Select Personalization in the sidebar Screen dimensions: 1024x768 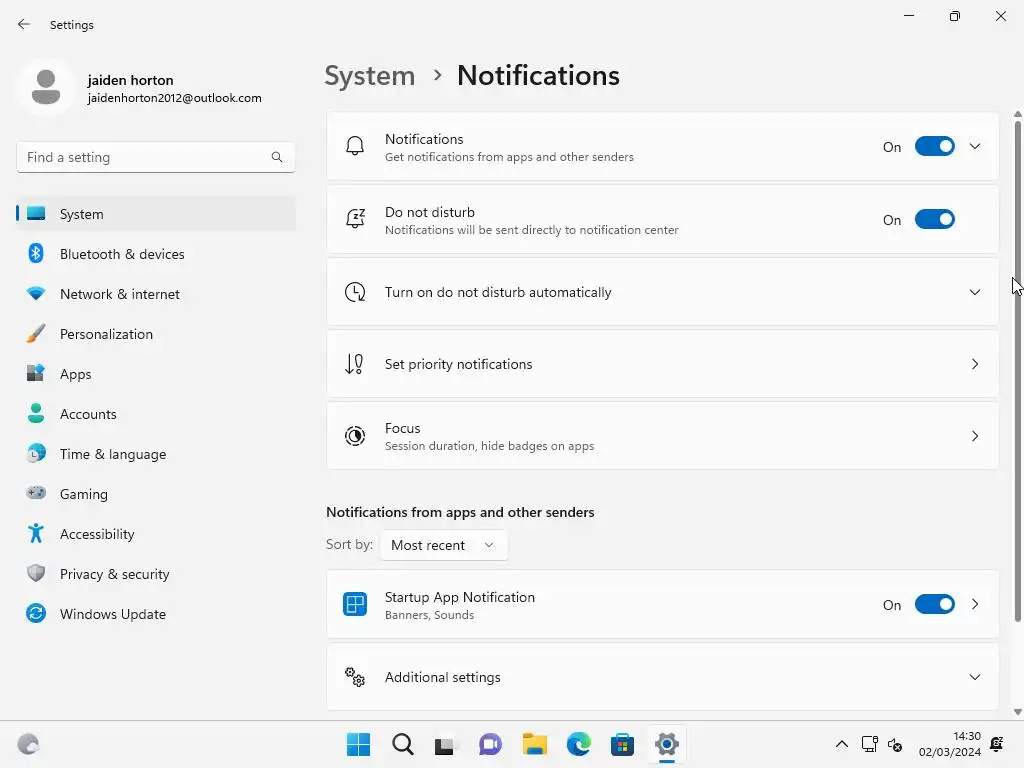pos(106,334)
